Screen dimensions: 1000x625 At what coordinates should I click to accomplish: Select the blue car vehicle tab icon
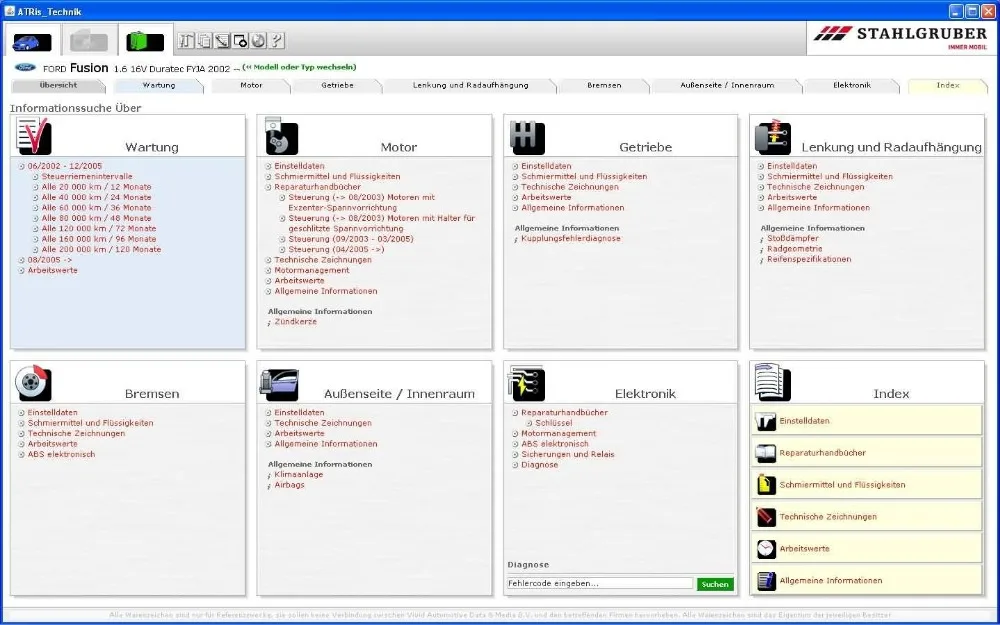pyautogui.click(x=32, y=42)
